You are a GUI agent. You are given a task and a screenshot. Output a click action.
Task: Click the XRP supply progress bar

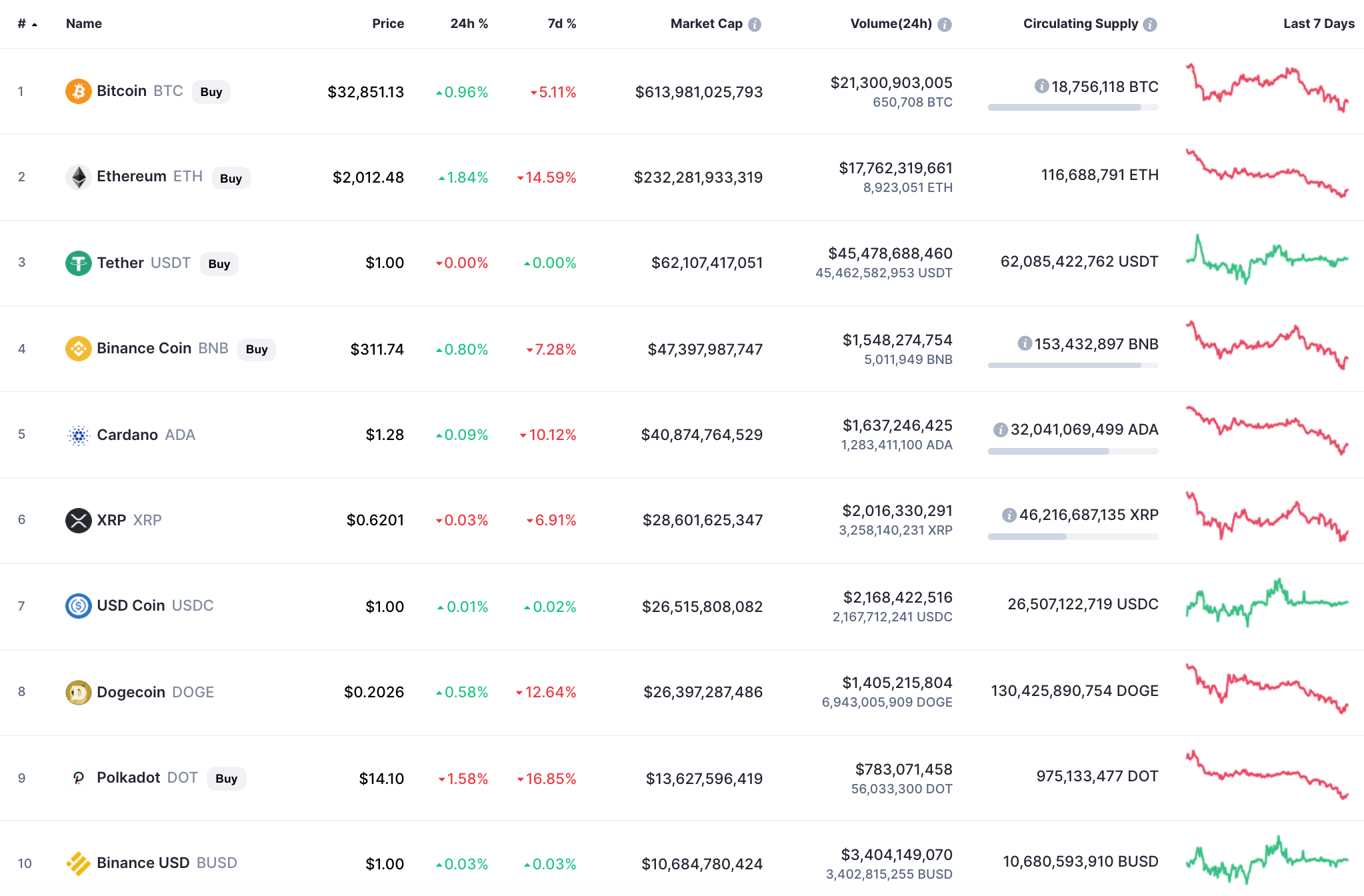coord(1073,537)
